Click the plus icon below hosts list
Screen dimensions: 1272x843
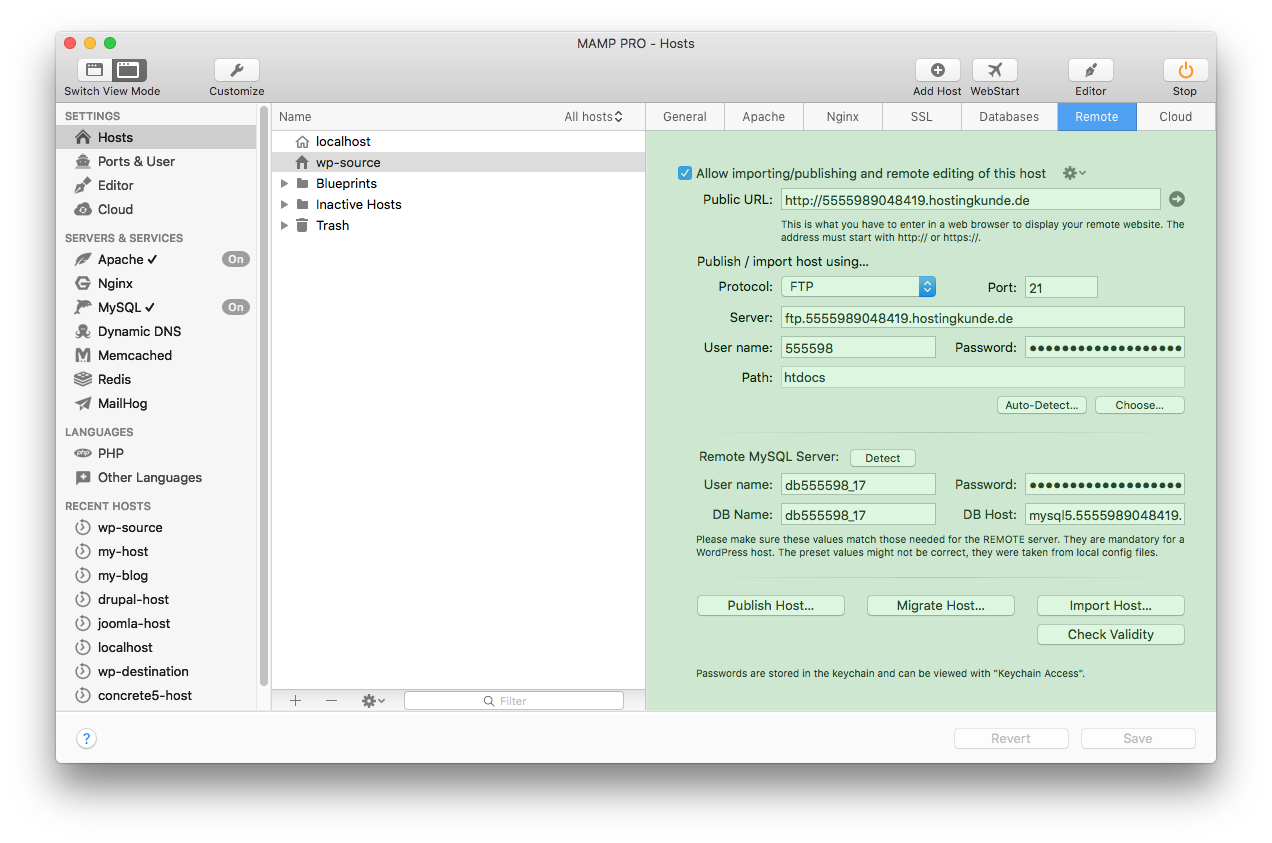[x=295, y=701]
